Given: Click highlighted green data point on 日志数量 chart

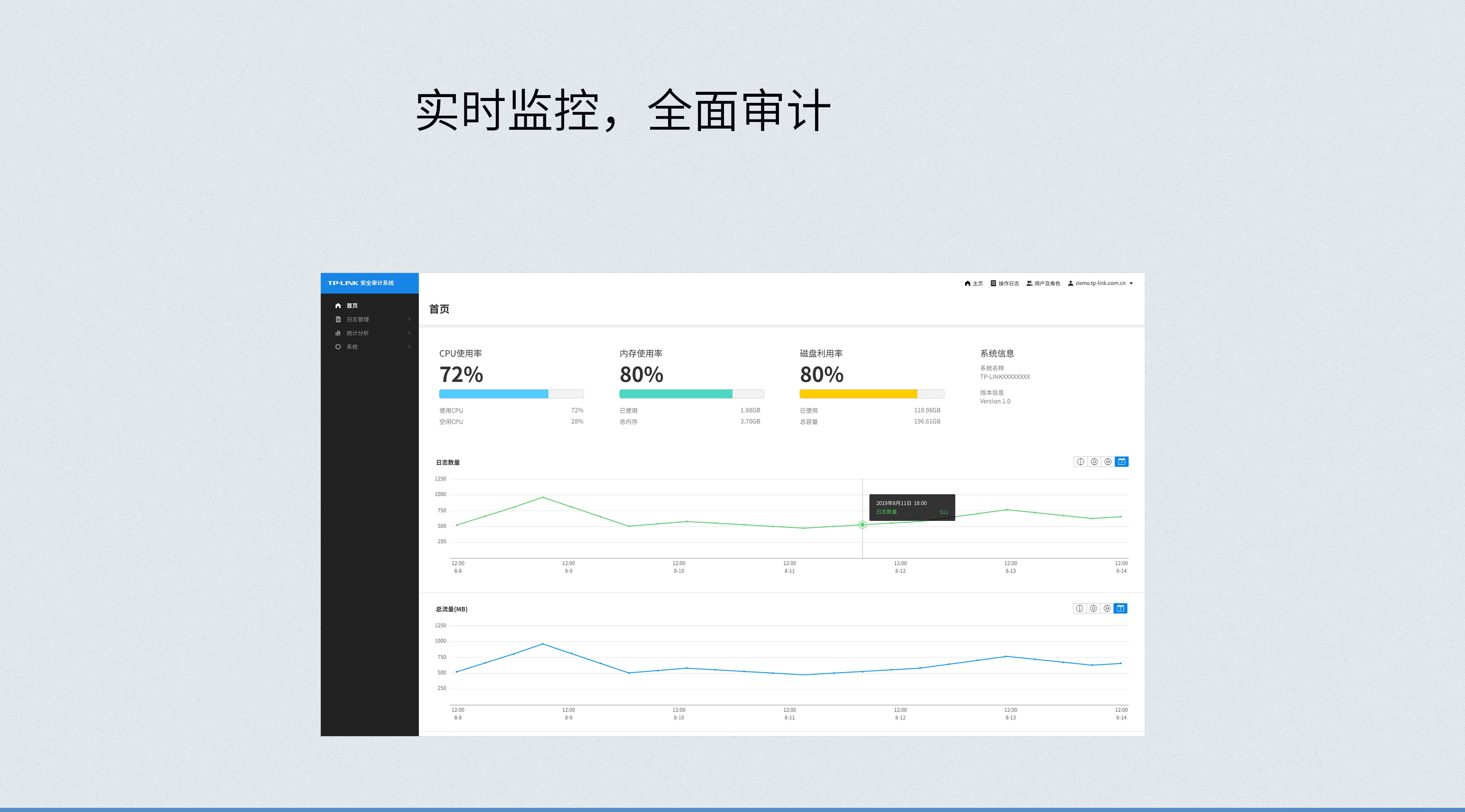Looking at the screenshot, I should 862,525.
